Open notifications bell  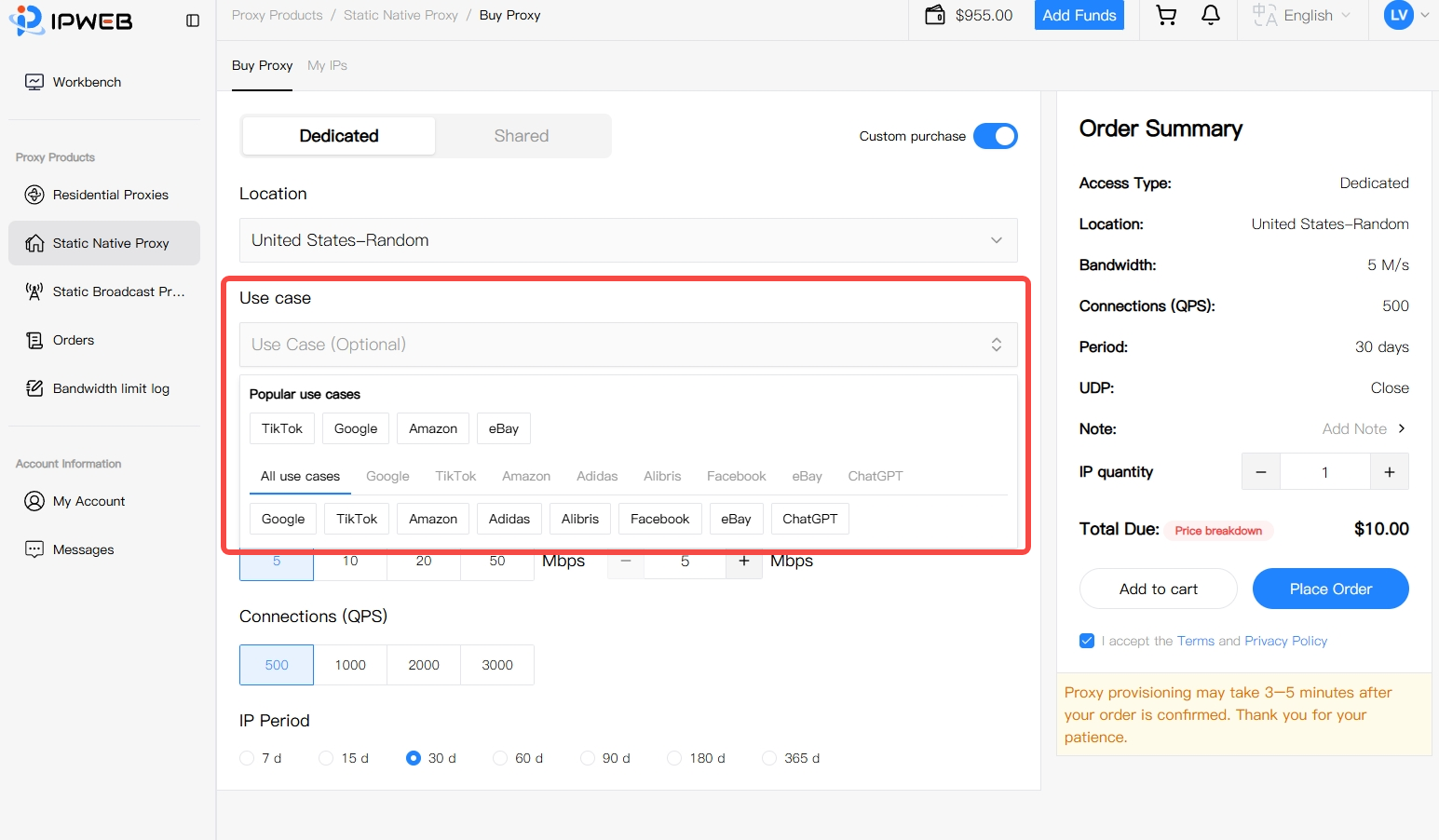(x=1211, y=15)
